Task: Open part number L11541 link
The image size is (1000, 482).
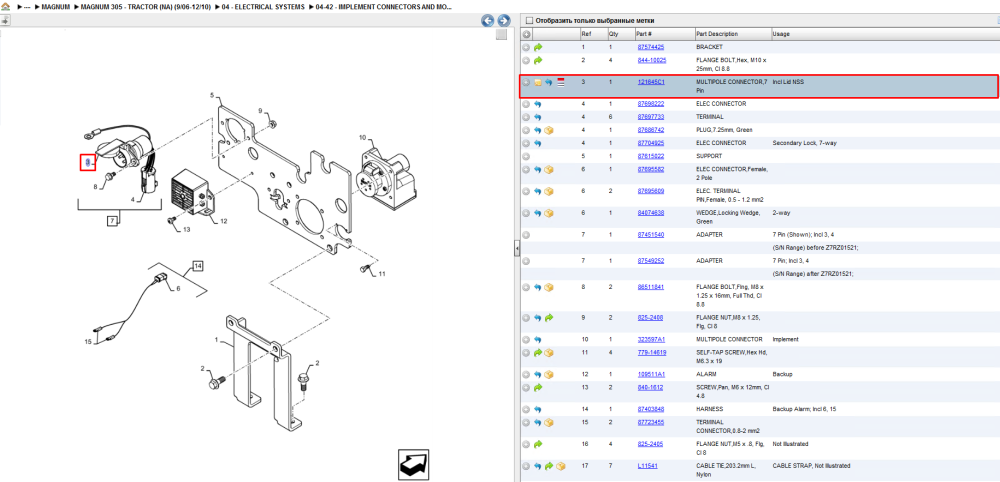Action: coord(648,466)
